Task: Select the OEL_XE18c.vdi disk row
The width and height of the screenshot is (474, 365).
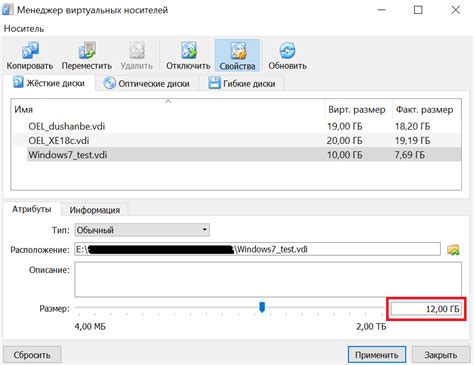Action: click(236, 140)
